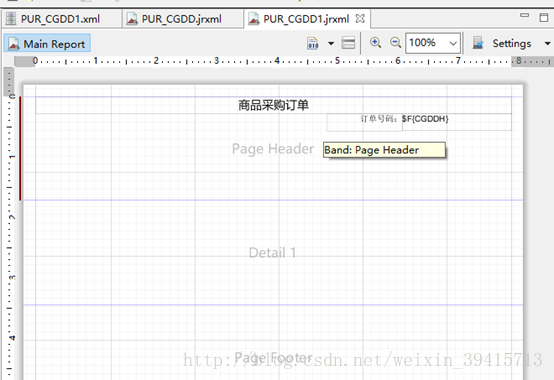
Task: Click PUR_CGDD1.jrxml report icon in tab
Action: coord(253,18)
